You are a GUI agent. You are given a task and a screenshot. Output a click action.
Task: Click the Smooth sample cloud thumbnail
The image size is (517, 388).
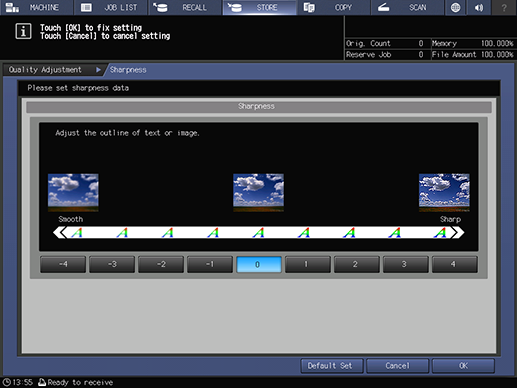tap(73, 193)
